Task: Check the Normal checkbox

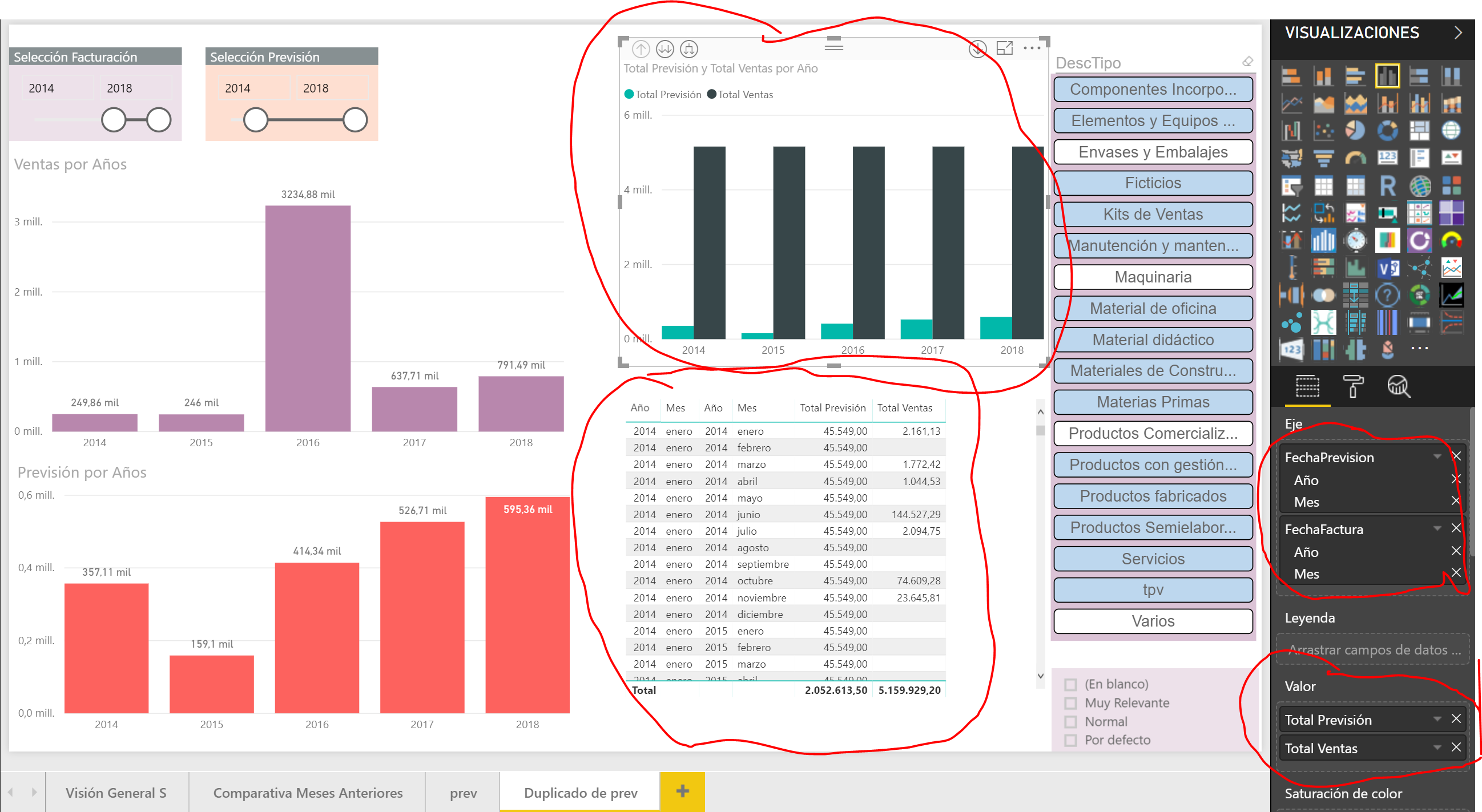Action: (x=1070, y=722)
